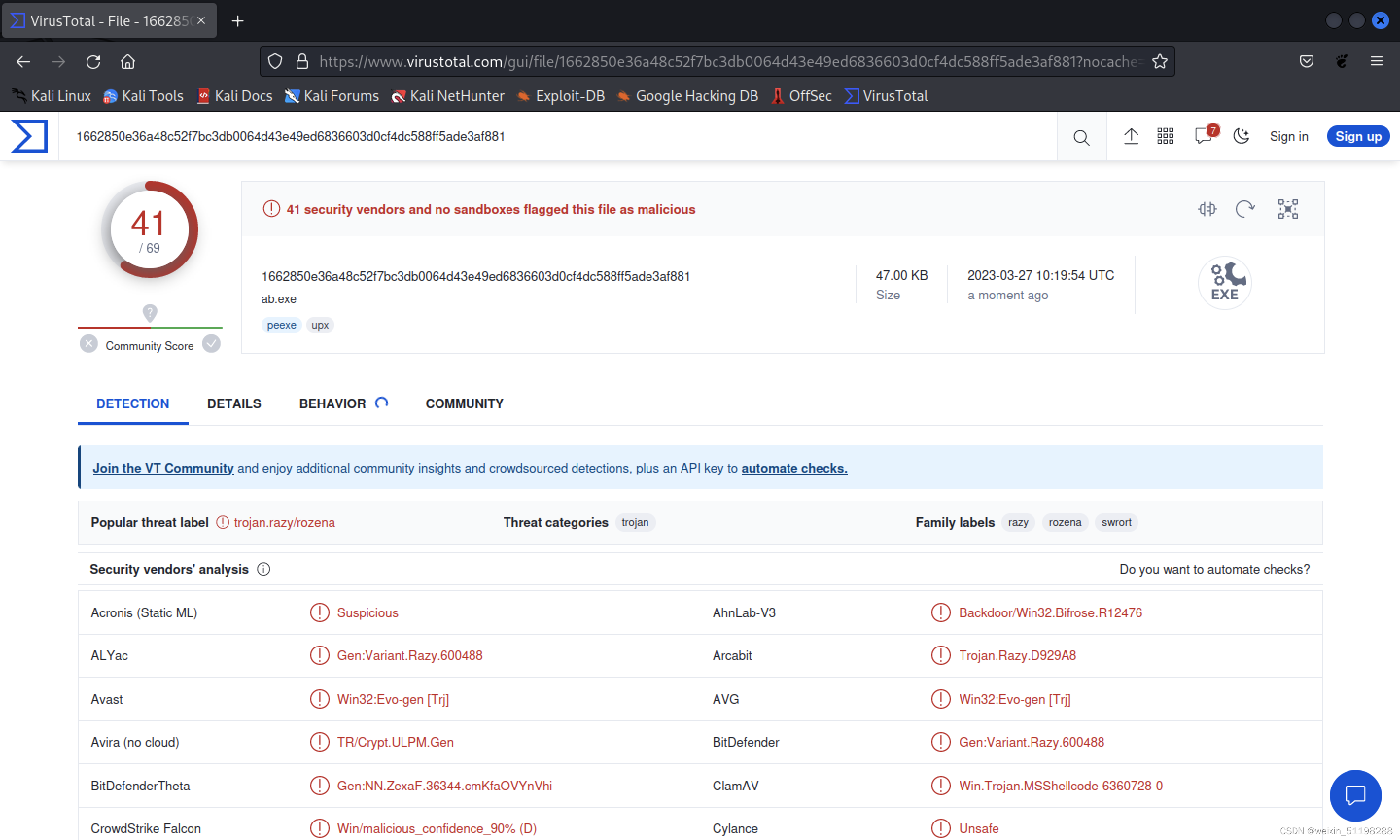This screenshot has width=1400, height=840.
Task: Open a new browser tab
Action: click(x=238, y=21)
